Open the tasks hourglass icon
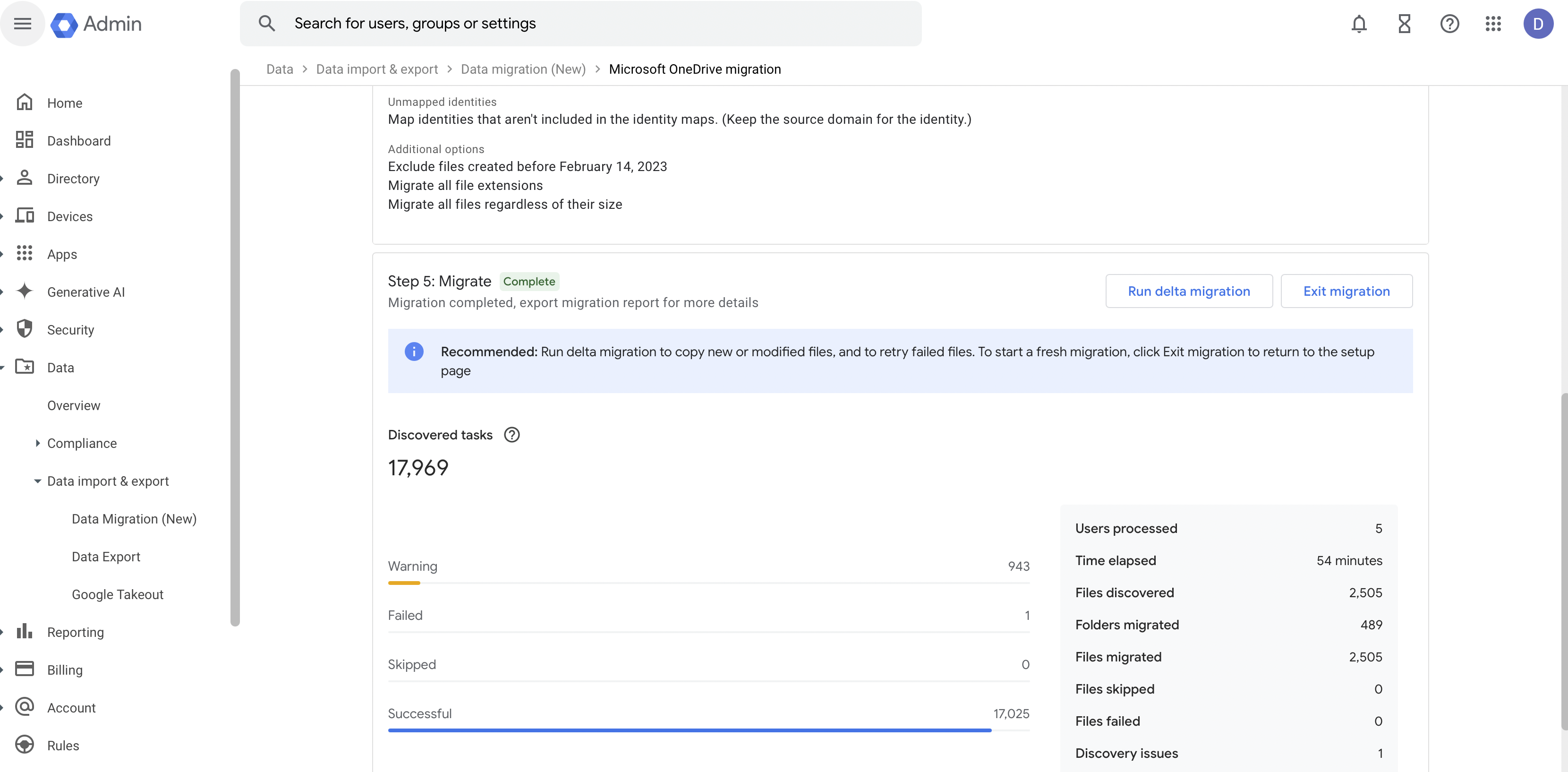This screenshot has height=772, width=1568. (x=1404, y=24)
